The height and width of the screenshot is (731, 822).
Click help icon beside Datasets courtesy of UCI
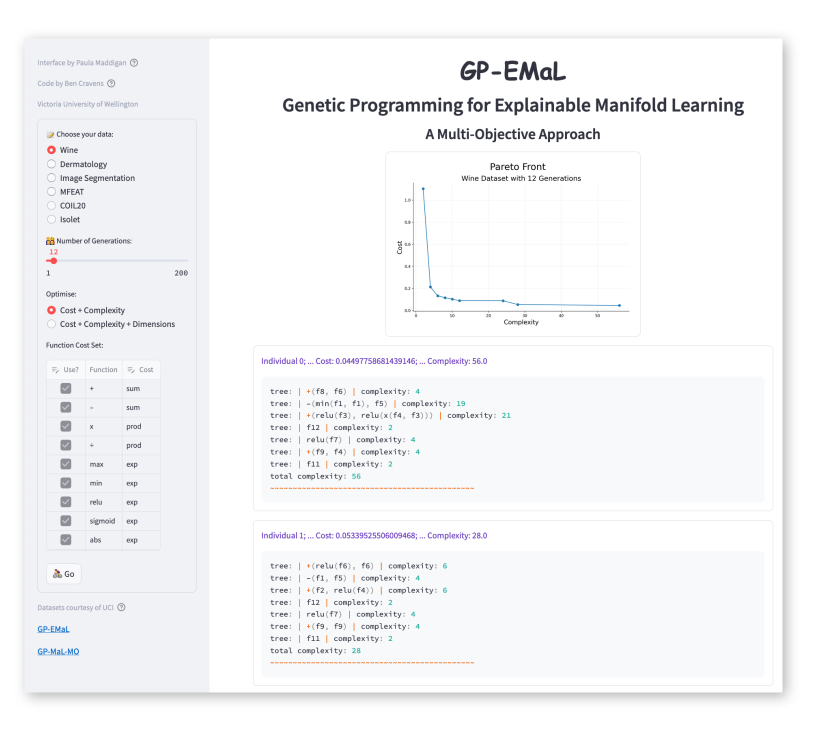(121, 607)
